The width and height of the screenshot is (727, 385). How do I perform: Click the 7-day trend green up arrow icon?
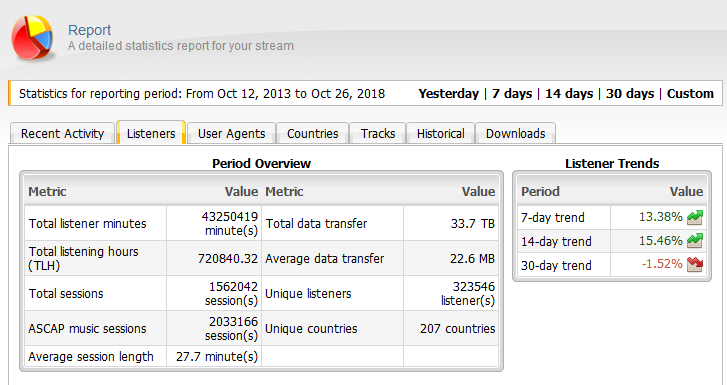click(x=695, y=217)
